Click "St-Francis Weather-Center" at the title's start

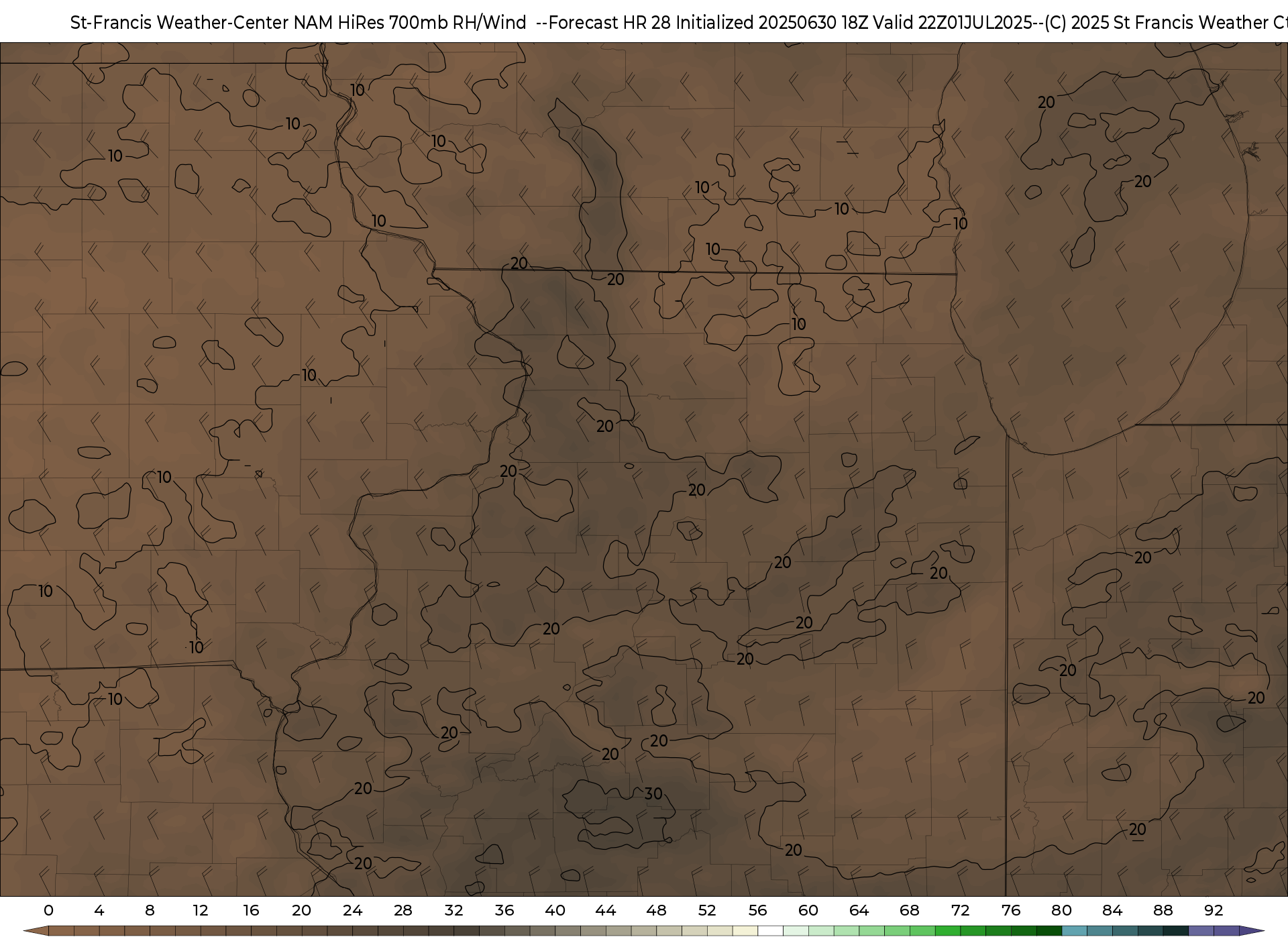pyautogui.click(x=180, y=23)
